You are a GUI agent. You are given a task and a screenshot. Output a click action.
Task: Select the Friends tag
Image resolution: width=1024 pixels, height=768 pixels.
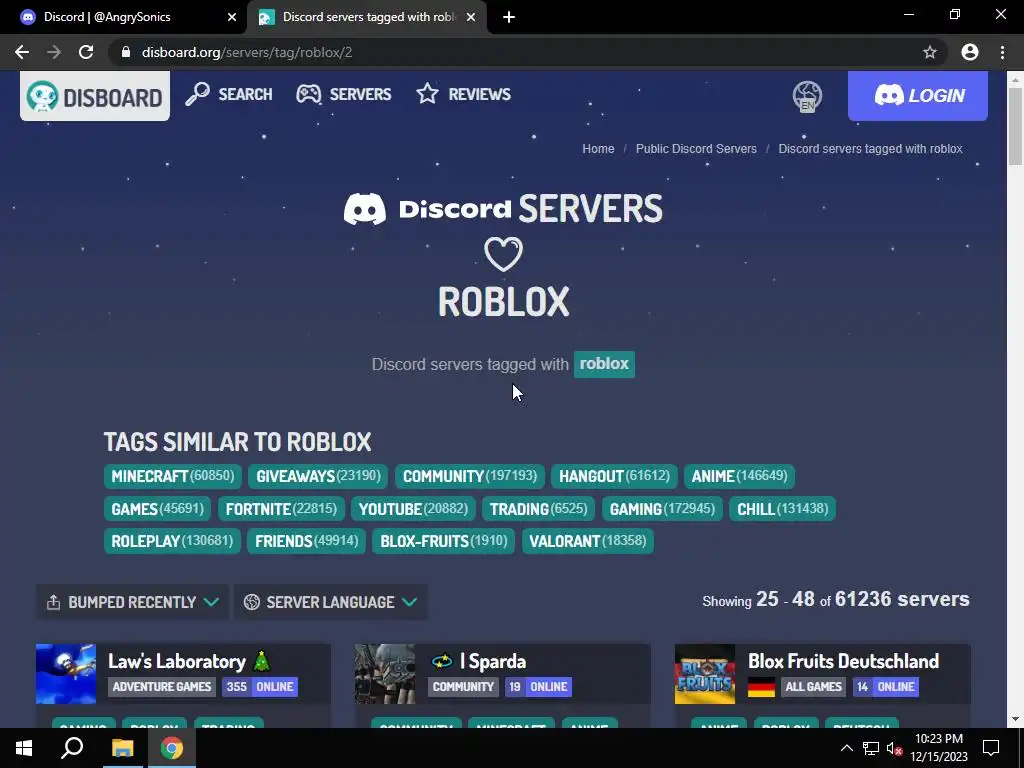(x=306, y=541)
